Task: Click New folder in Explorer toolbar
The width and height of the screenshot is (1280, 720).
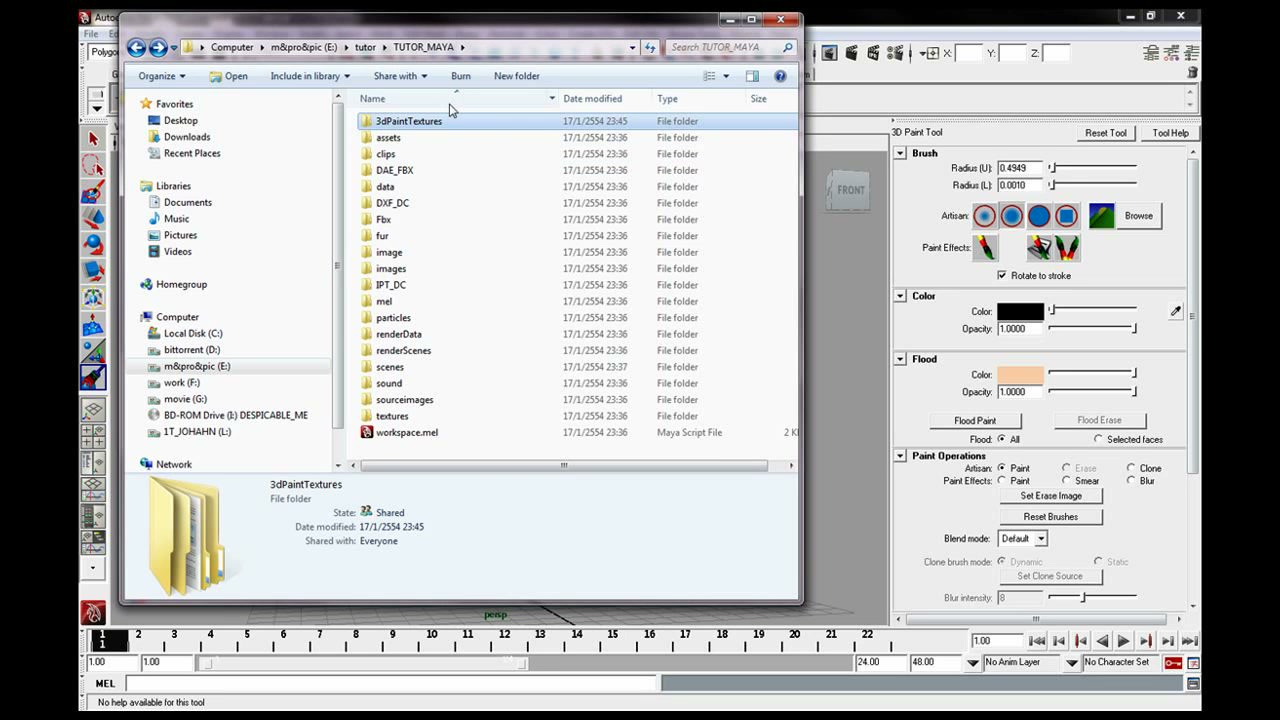Action: [x=517, y=76]
